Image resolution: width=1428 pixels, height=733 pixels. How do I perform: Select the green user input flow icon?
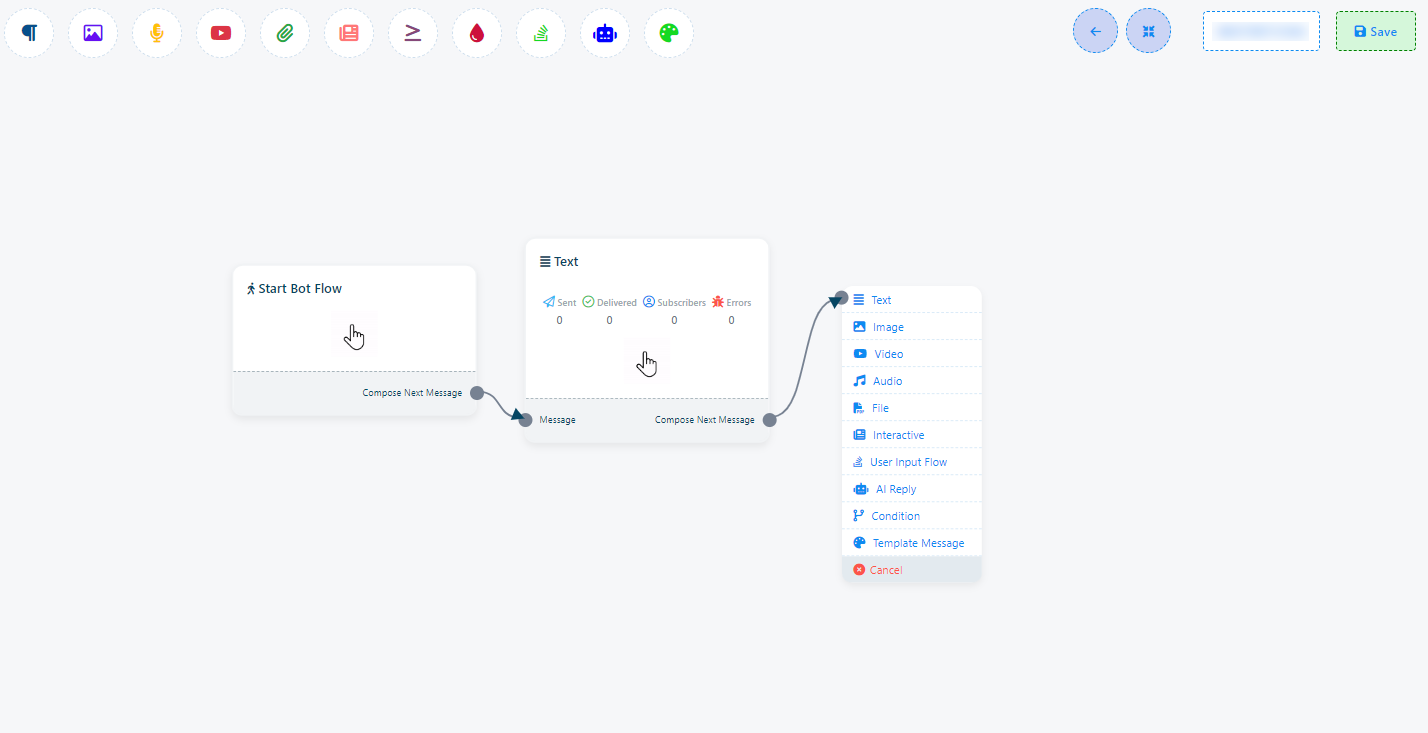click(541, 33)
